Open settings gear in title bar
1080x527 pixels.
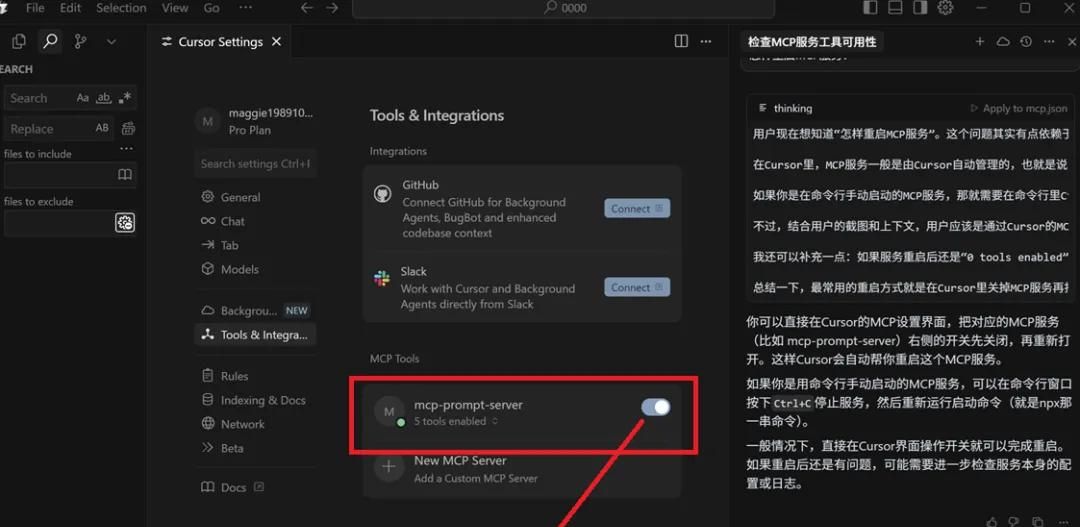pyautogui.click(x=946, y=8)
